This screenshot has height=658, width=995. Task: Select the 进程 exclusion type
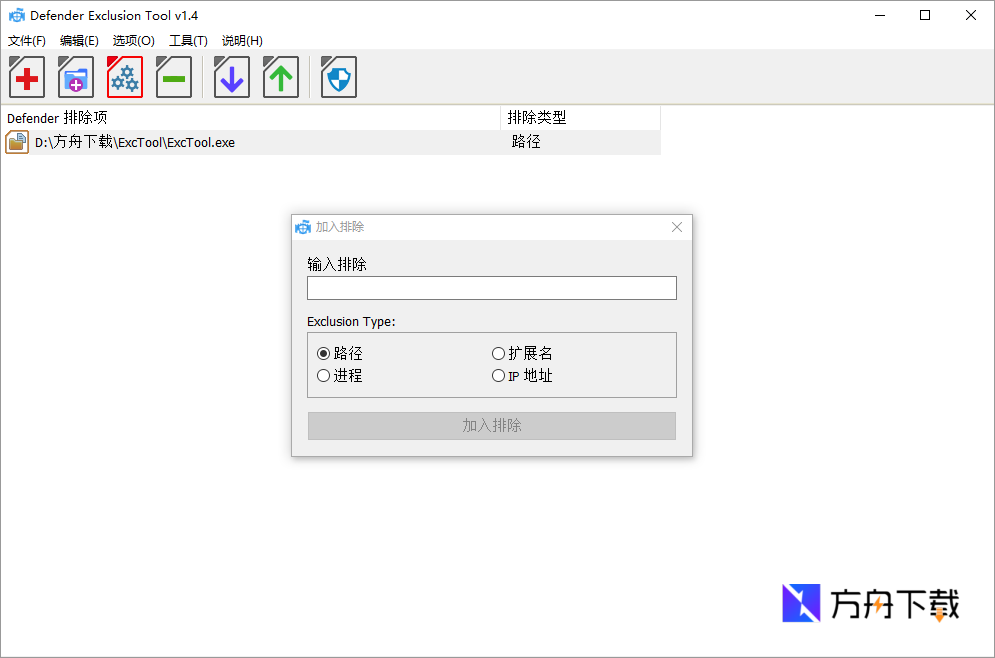(323, 375)
